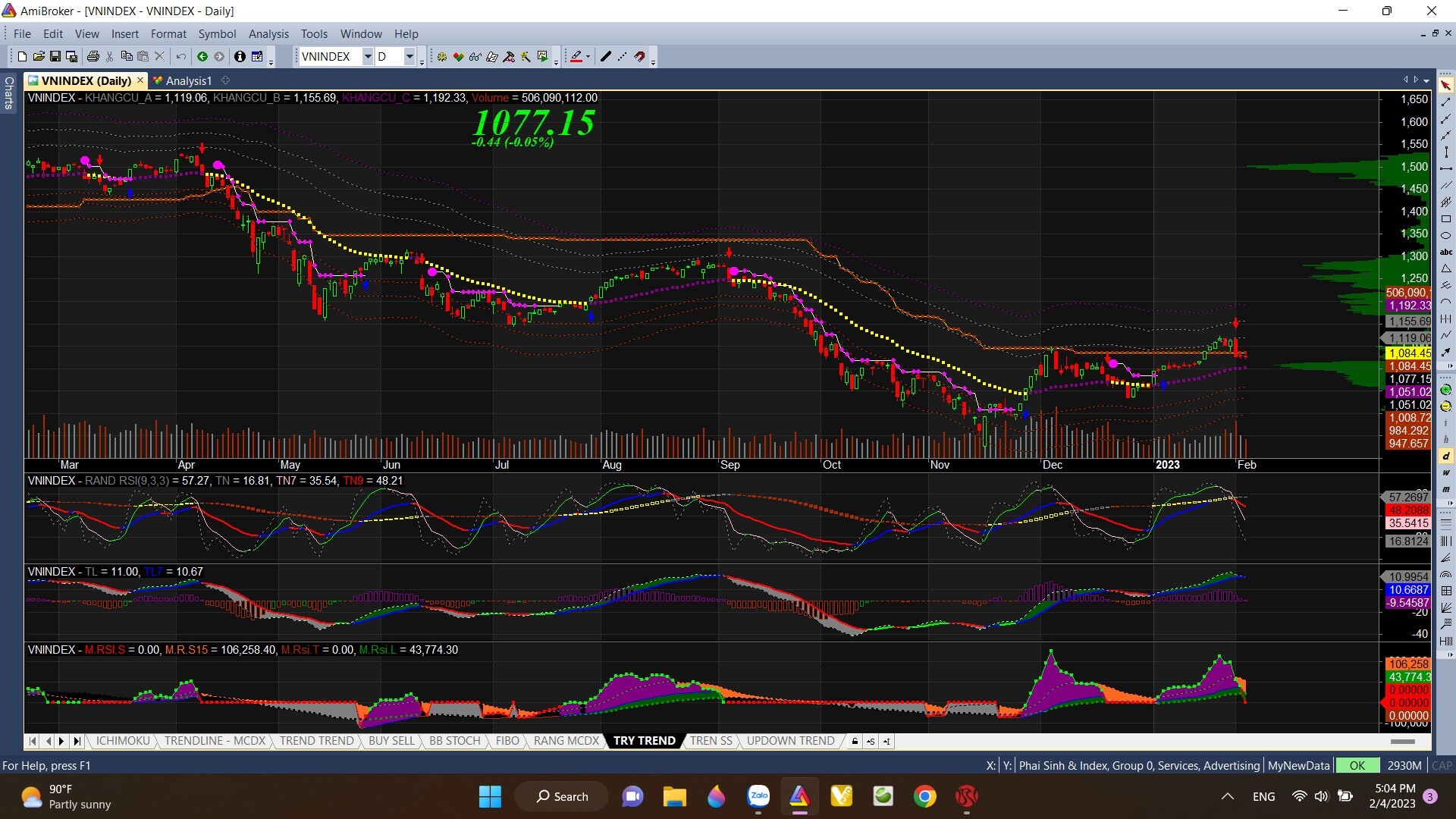1456x819 pixels.
Task: Select the abc Text tool
Action: (1445, 251)
